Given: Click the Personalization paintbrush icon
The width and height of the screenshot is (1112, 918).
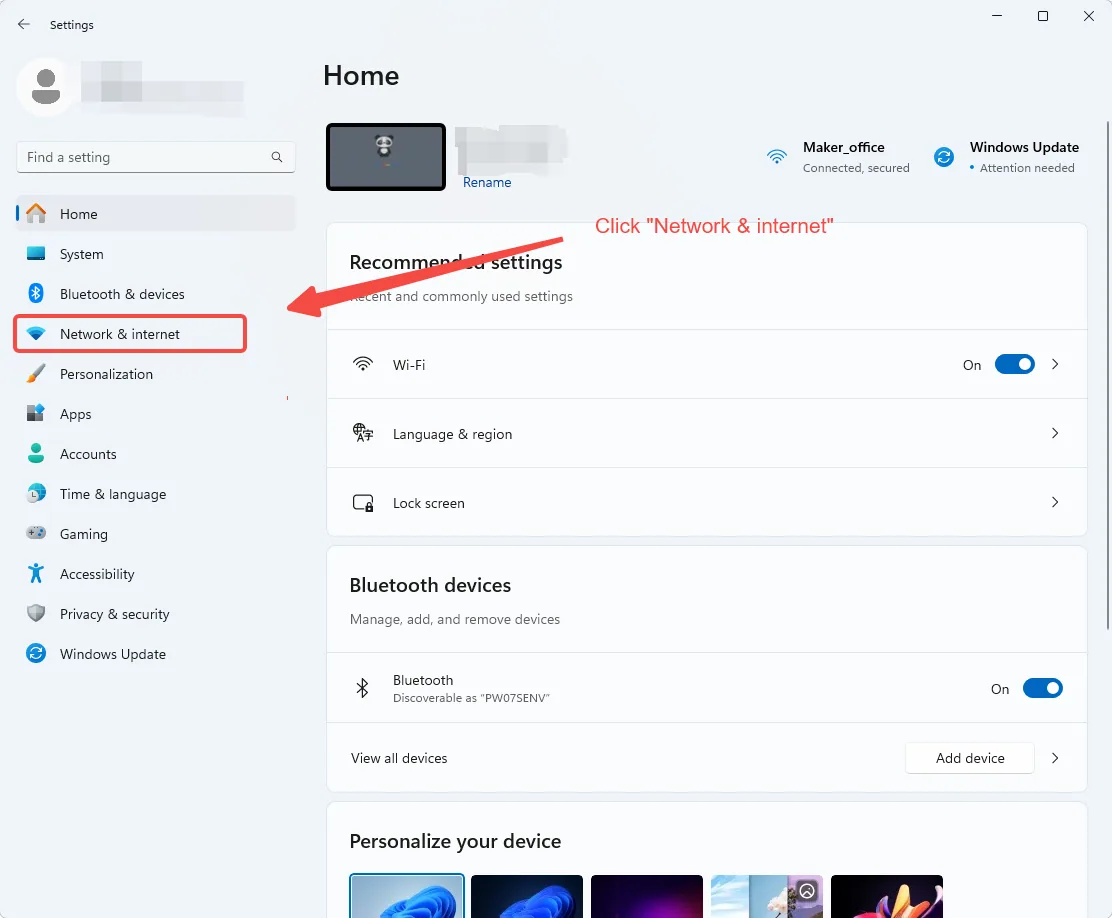Looking at the screenshot, I should click(35, 373).
